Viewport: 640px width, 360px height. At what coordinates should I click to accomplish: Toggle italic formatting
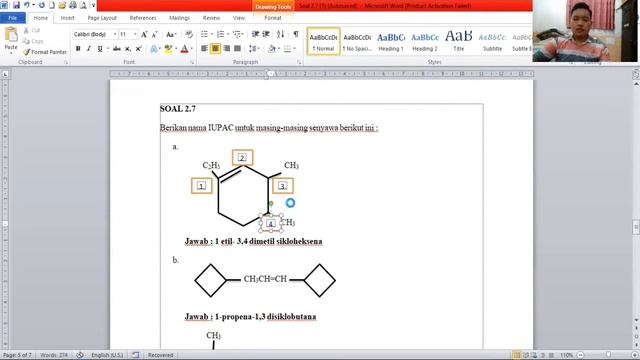pos(89,49)
